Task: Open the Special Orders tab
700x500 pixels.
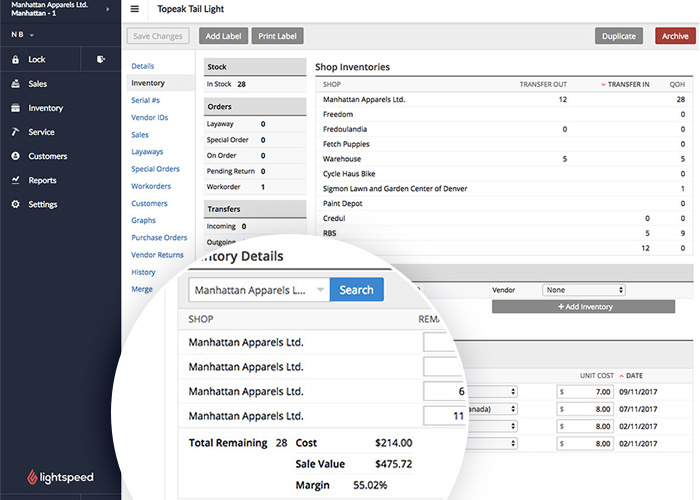Action: click(155, 169)
